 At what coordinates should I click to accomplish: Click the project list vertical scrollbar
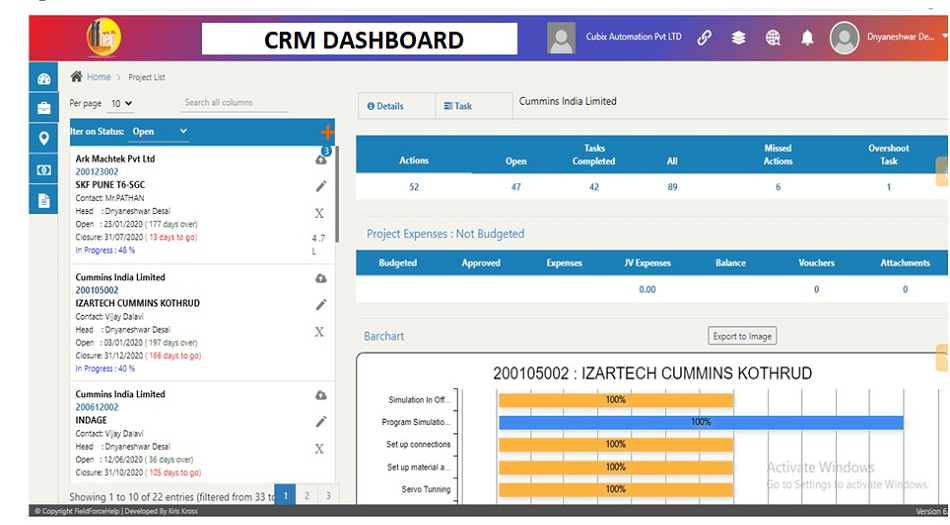click(337, 194)
